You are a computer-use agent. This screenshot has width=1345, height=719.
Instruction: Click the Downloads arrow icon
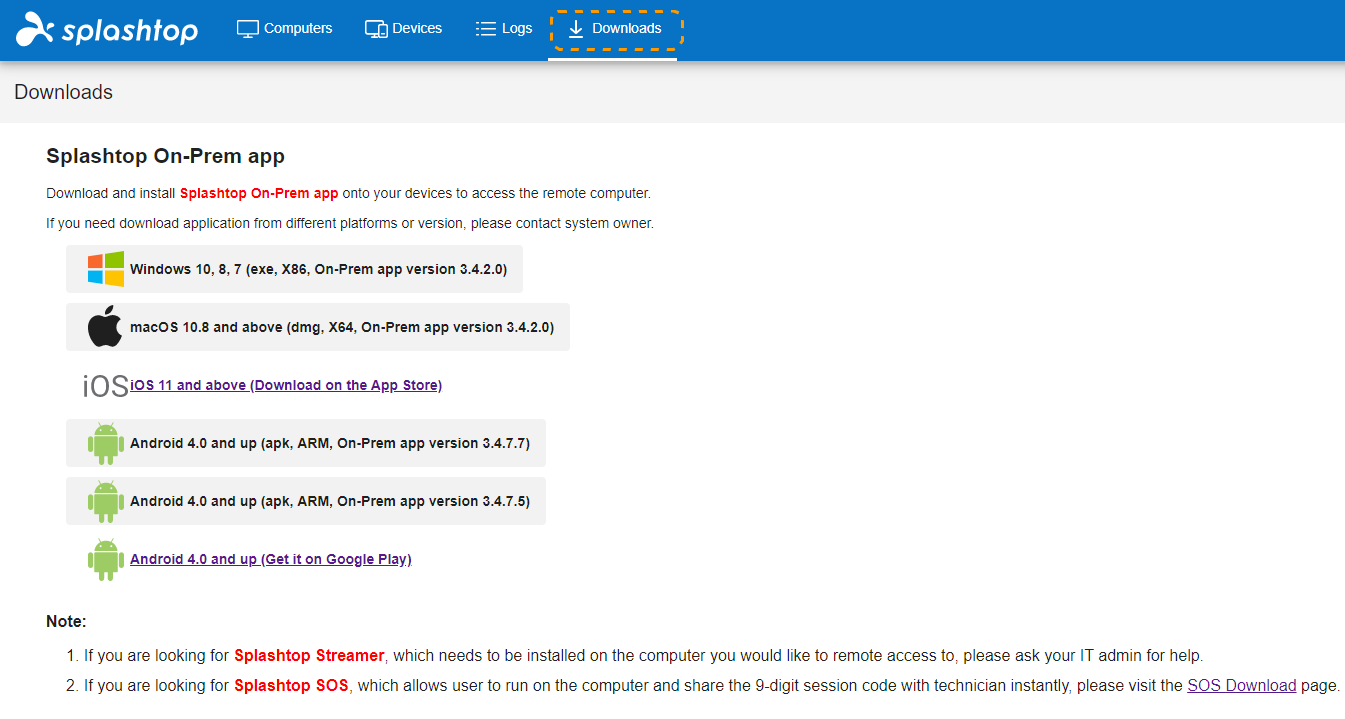point(576,29)
